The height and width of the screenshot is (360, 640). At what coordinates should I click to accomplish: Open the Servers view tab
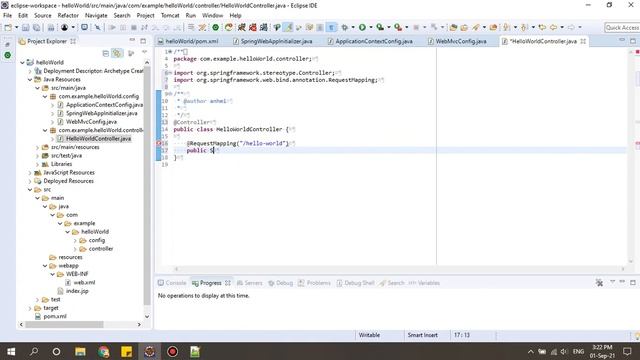(249, 283)
